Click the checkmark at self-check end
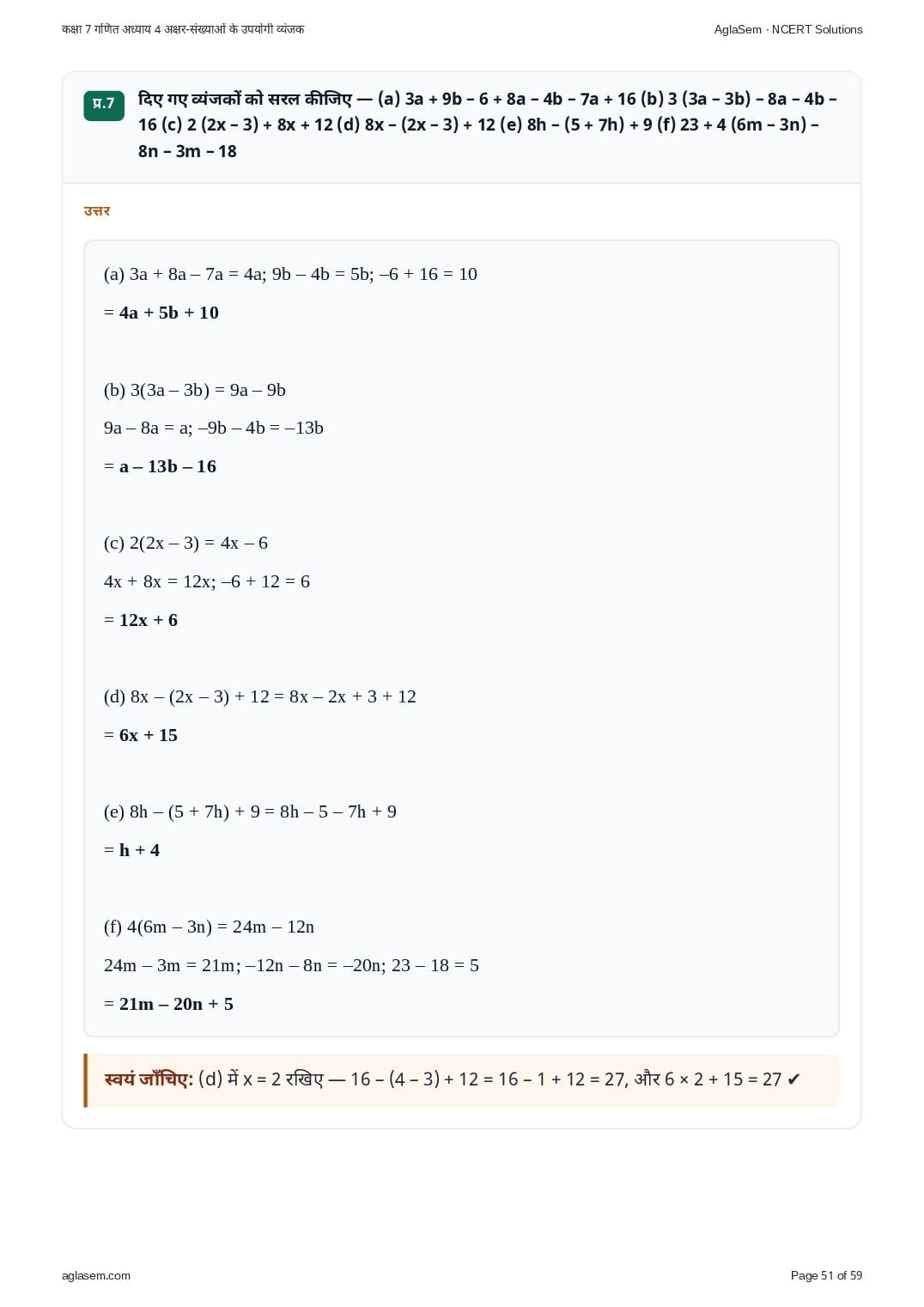The height and width of the screenshot is (1307, 924). [x=793, y=1079]
